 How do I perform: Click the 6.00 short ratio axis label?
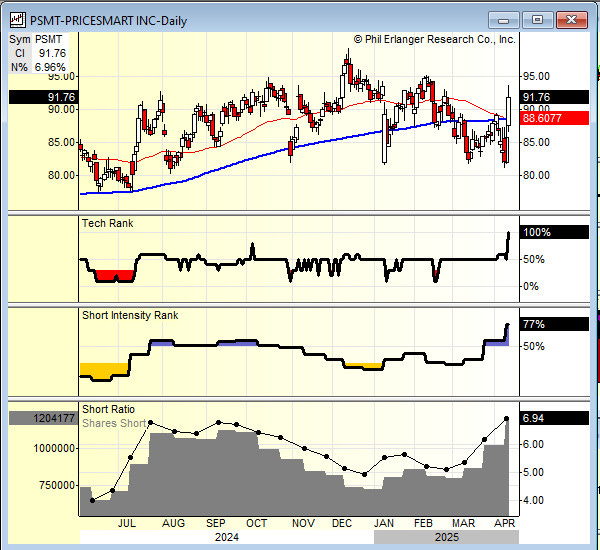pos(533,444)
